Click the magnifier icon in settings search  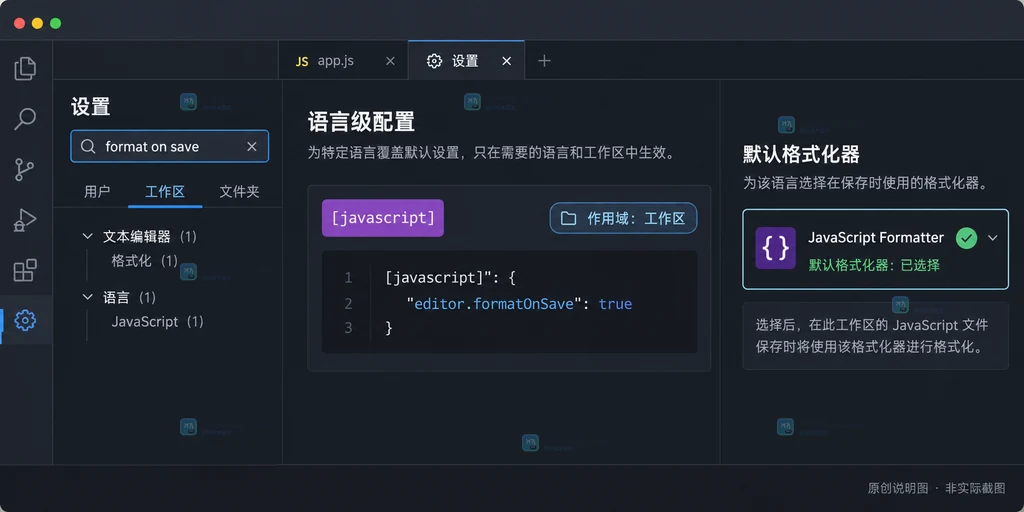coord(88,147)
